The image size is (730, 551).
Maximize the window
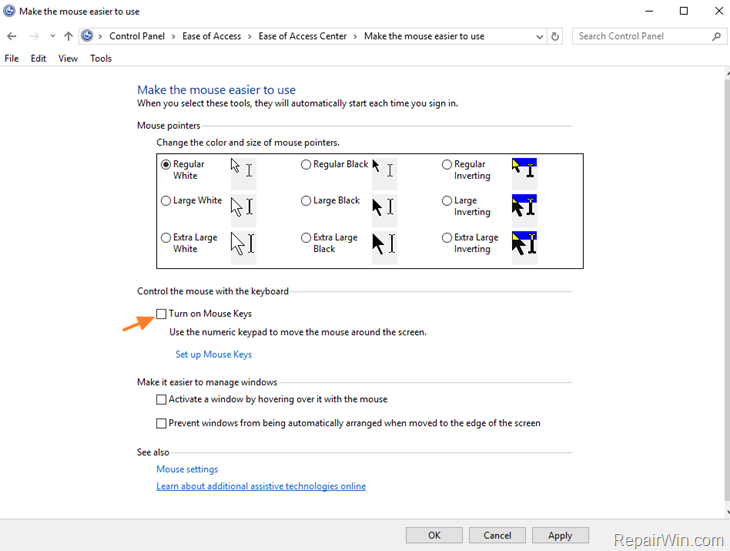point(683,11)
